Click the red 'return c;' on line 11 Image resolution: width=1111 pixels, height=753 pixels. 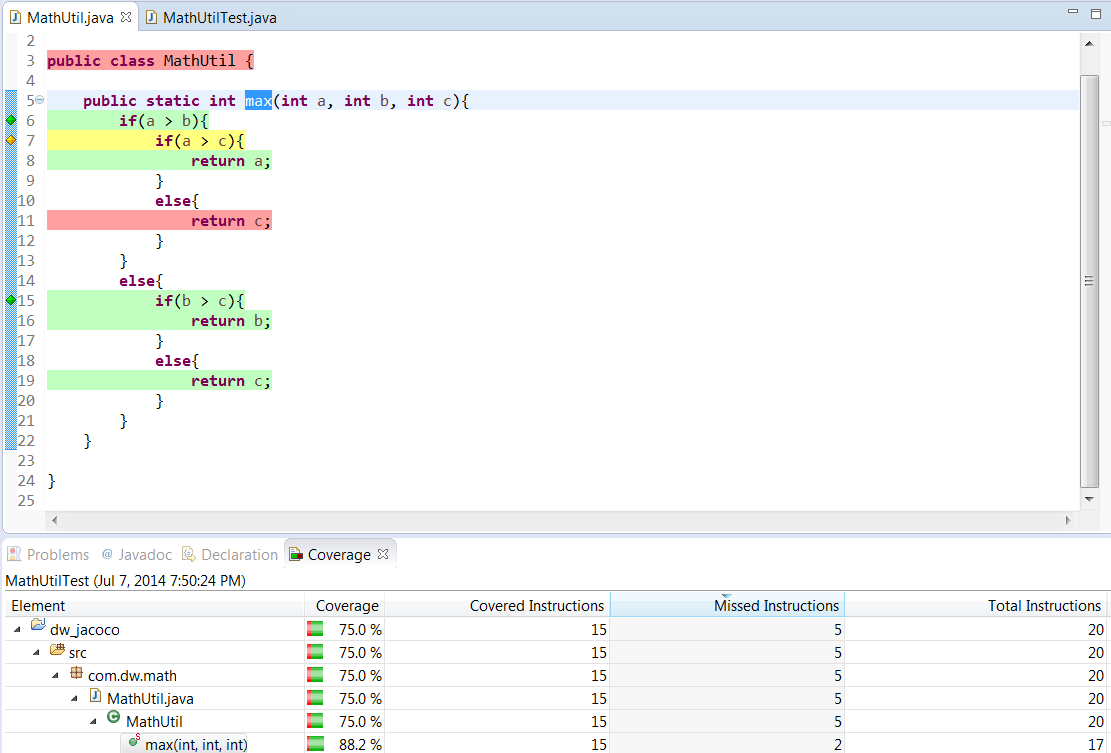click(230, 221)
